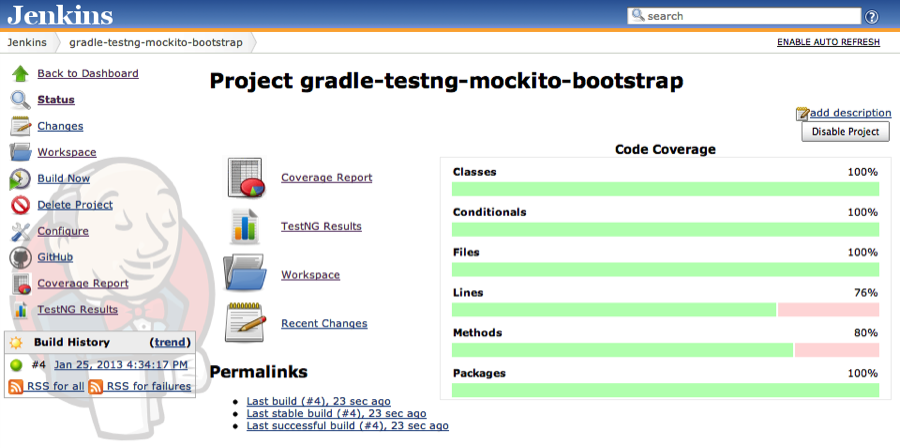The width and height of the screenshot is (900, 448).
Task: Click the Lines coverage bar
Action: tap(665, 310)
